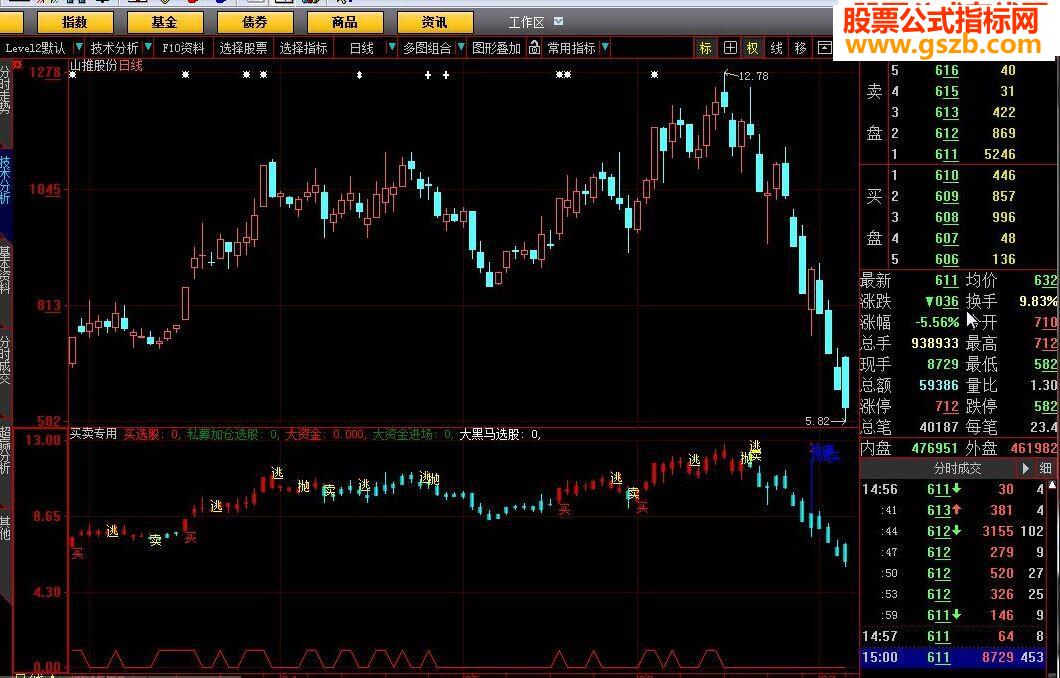Open the 指数 index tab
1060x678 pixels.
(74, 22)
